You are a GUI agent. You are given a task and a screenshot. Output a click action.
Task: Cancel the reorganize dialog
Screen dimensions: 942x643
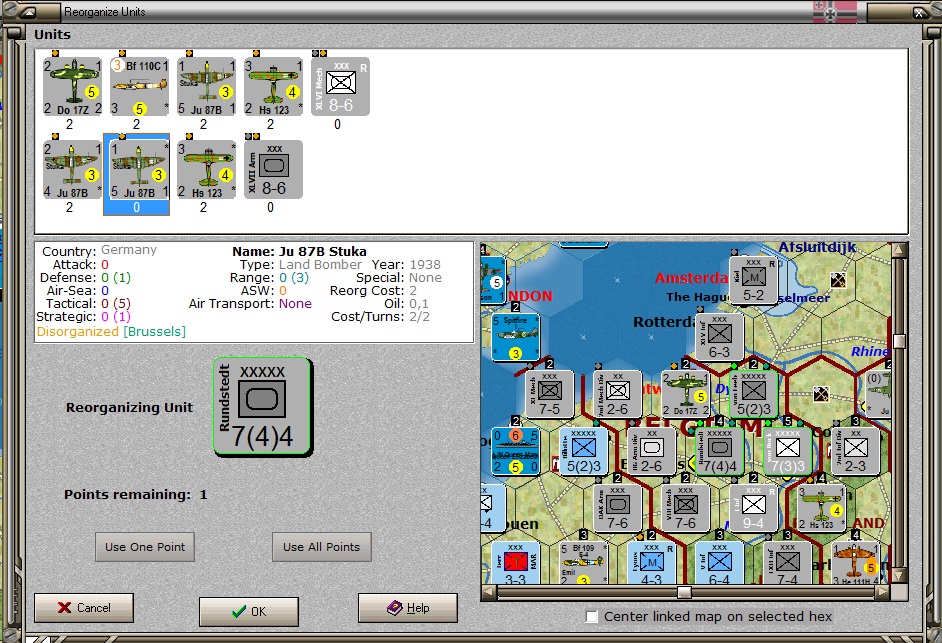click(x=84, y=608)
